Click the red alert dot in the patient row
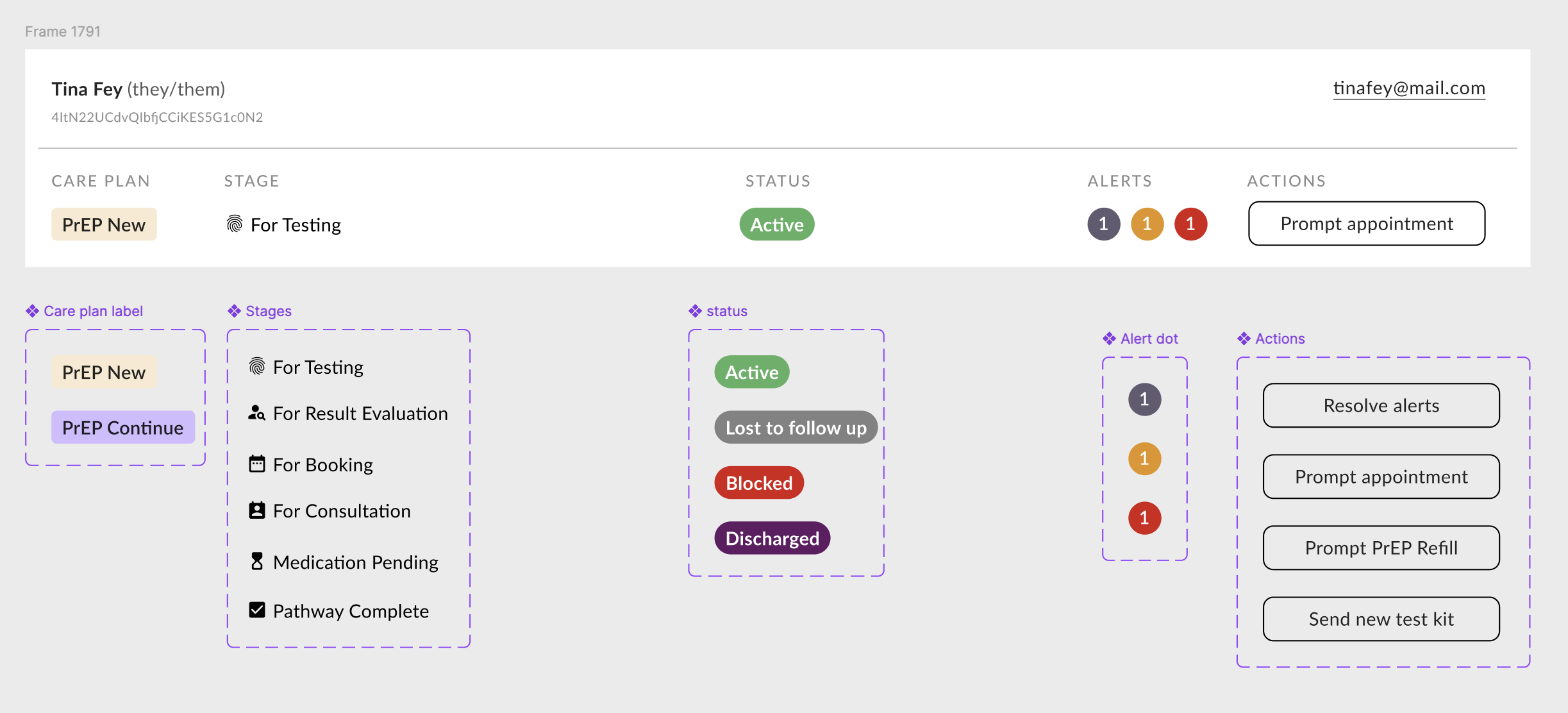The image size is (1568, 713). pos(1190,224)
